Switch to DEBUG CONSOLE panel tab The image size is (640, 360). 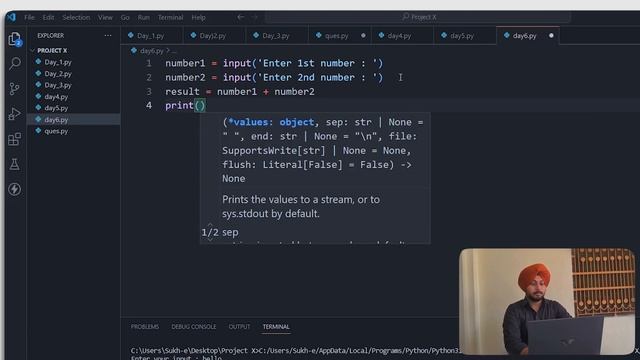(193, 327)
